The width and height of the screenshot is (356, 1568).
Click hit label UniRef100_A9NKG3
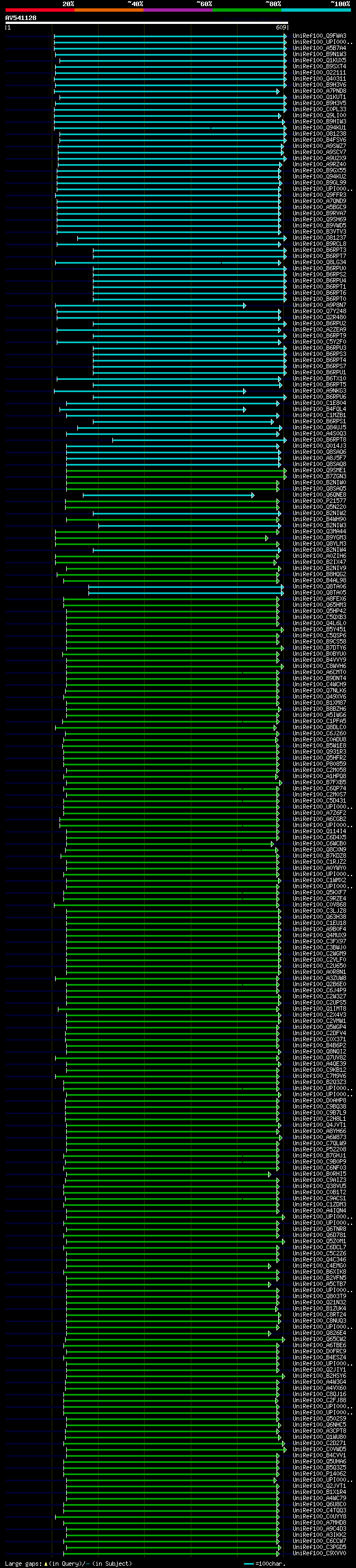pyautogui.click(x=319, y=391)
